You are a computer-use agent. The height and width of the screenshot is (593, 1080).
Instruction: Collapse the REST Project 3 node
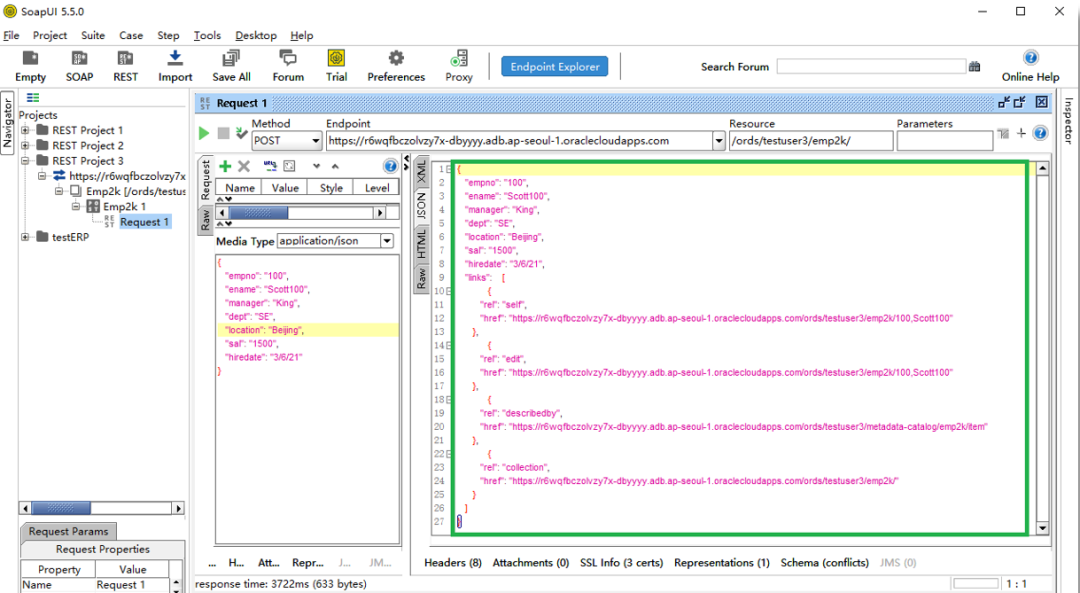point(26,160)
